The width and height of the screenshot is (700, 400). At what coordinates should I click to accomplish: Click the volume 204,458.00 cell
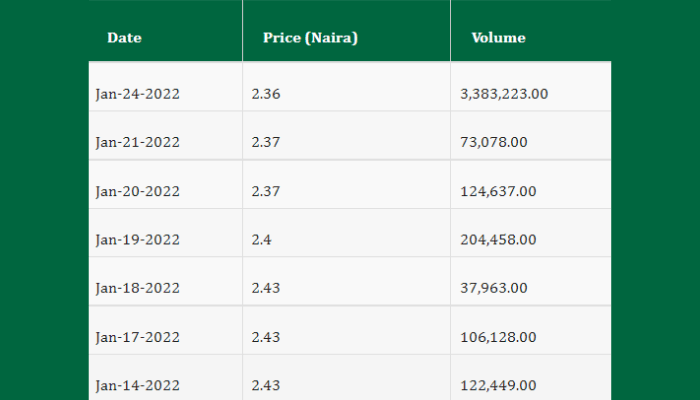point(498,239)
